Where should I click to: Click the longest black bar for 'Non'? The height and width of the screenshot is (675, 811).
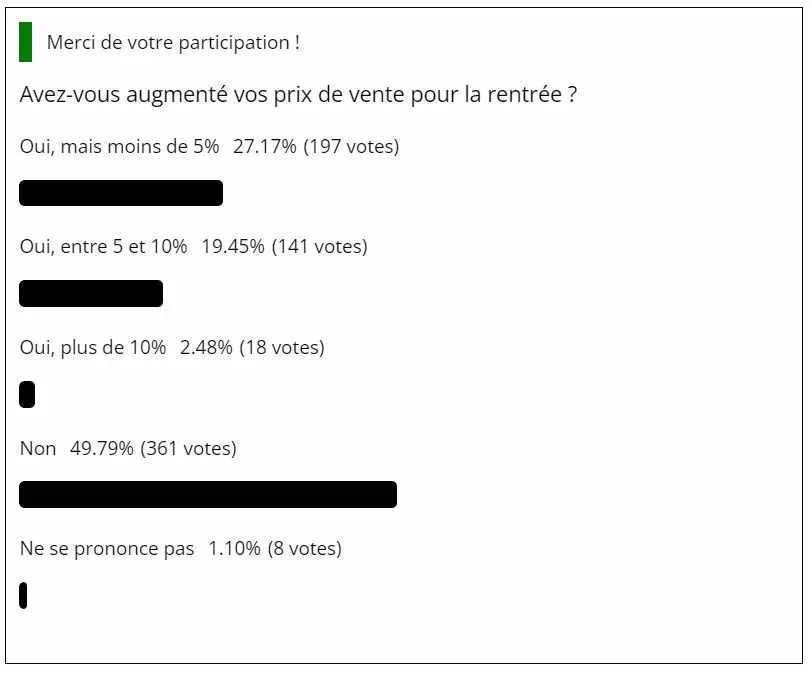coord(208,494)
